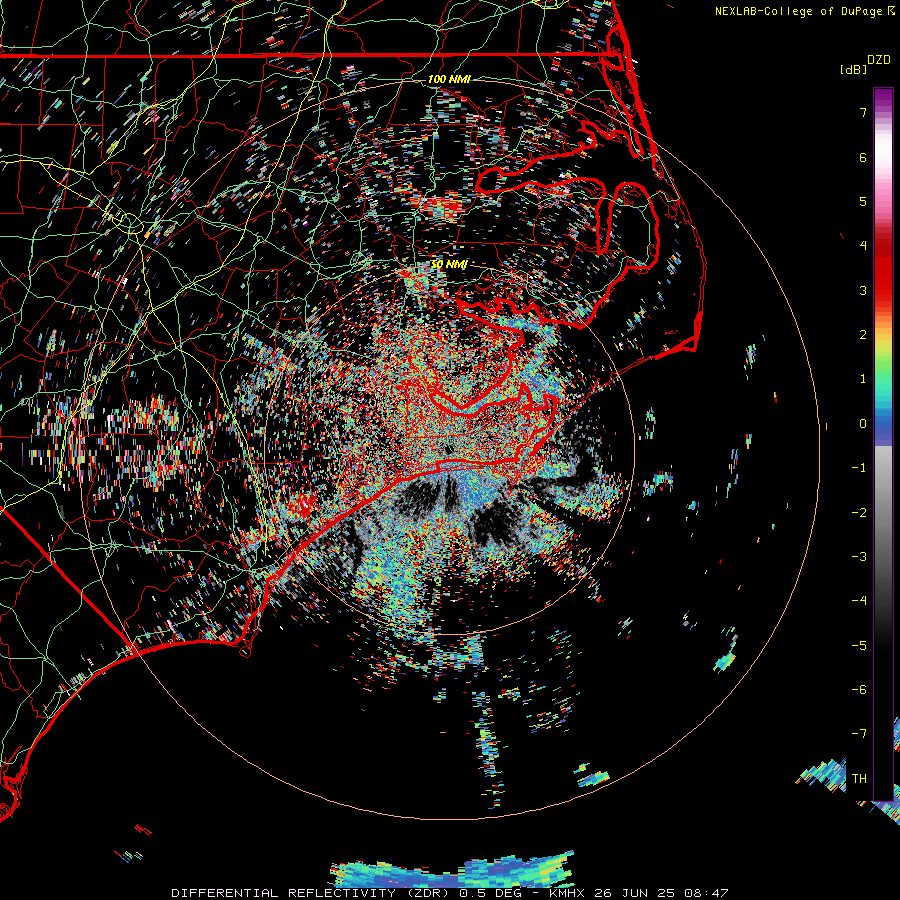Image resolution: width=900 pixels, height=900 pixels.
Task: Click the 0 value on the color scale
Action: pyautogui.click(x=863, y=424)
